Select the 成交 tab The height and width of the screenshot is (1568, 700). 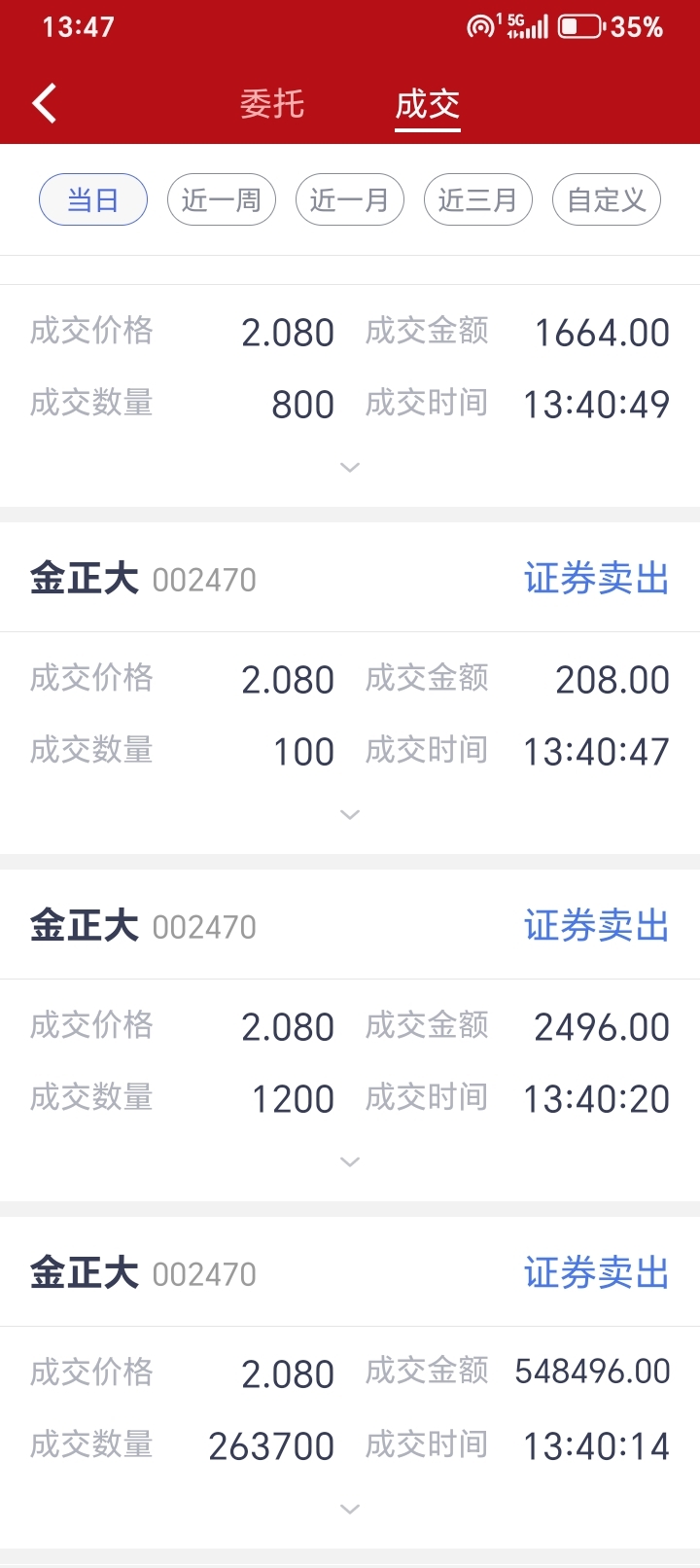(428, 103)
